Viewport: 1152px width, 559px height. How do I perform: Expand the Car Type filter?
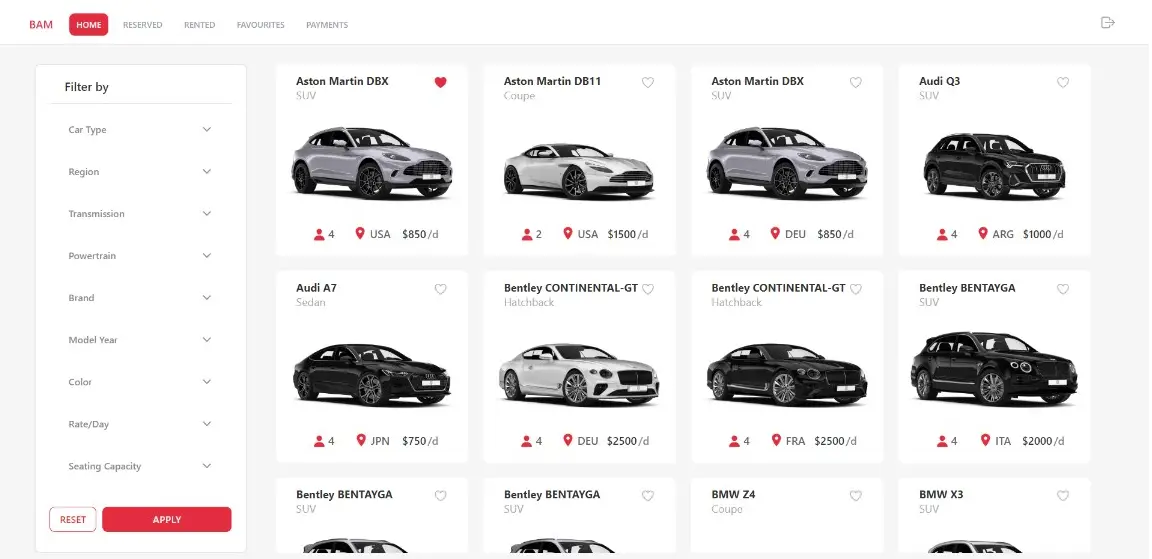(x=140, y=129)
